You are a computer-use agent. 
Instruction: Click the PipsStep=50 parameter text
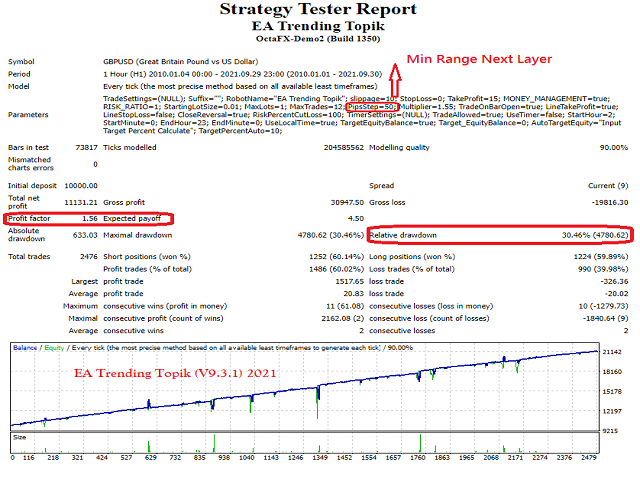pyautogui.click(x=371, y=107)
